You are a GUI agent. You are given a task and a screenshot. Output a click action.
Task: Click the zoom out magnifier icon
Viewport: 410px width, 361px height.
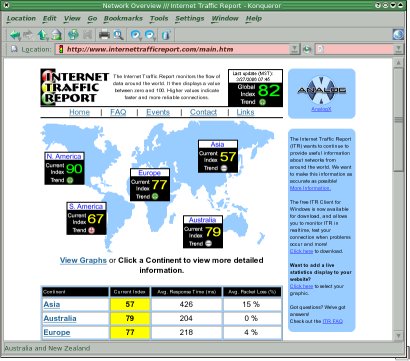[x=150, y=35]
